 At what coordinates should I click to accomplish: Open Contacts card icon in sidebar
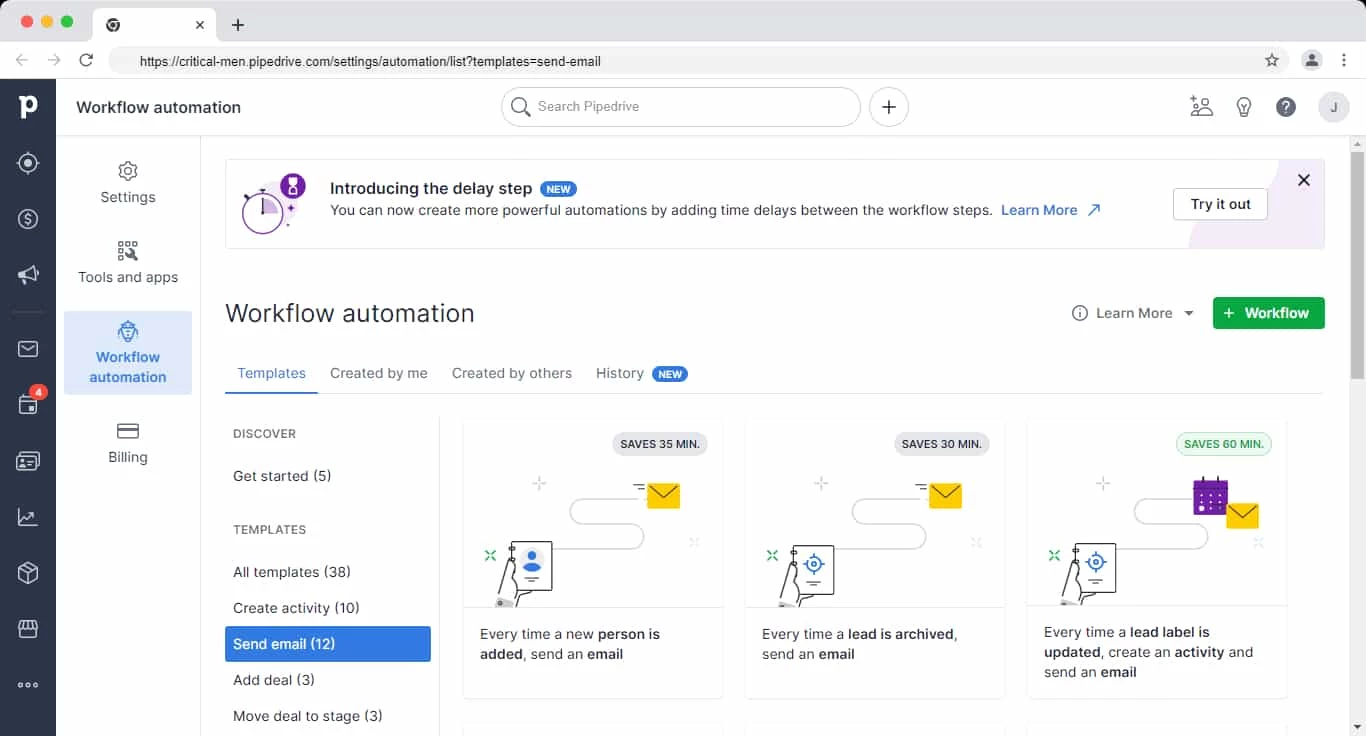(28, 461)
